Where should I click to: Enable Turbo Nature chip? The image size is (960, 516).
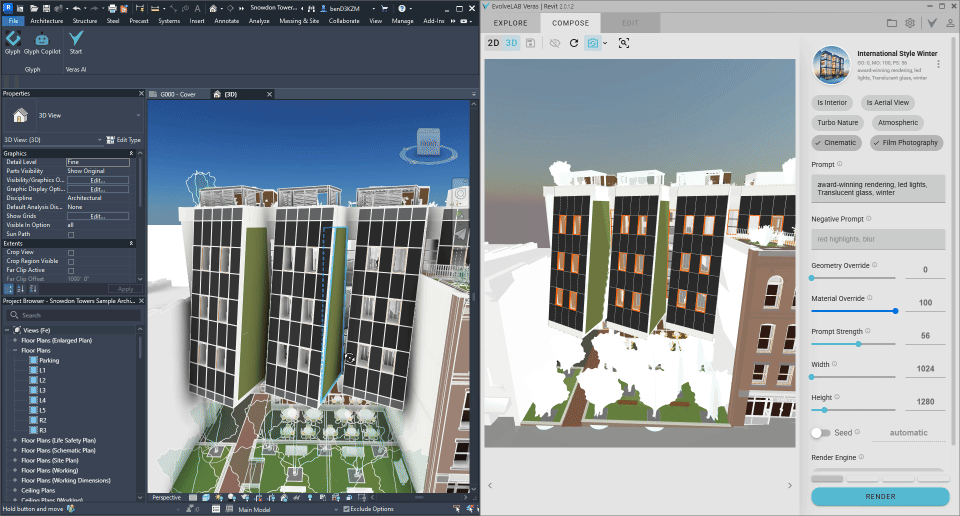pos(838,122)
